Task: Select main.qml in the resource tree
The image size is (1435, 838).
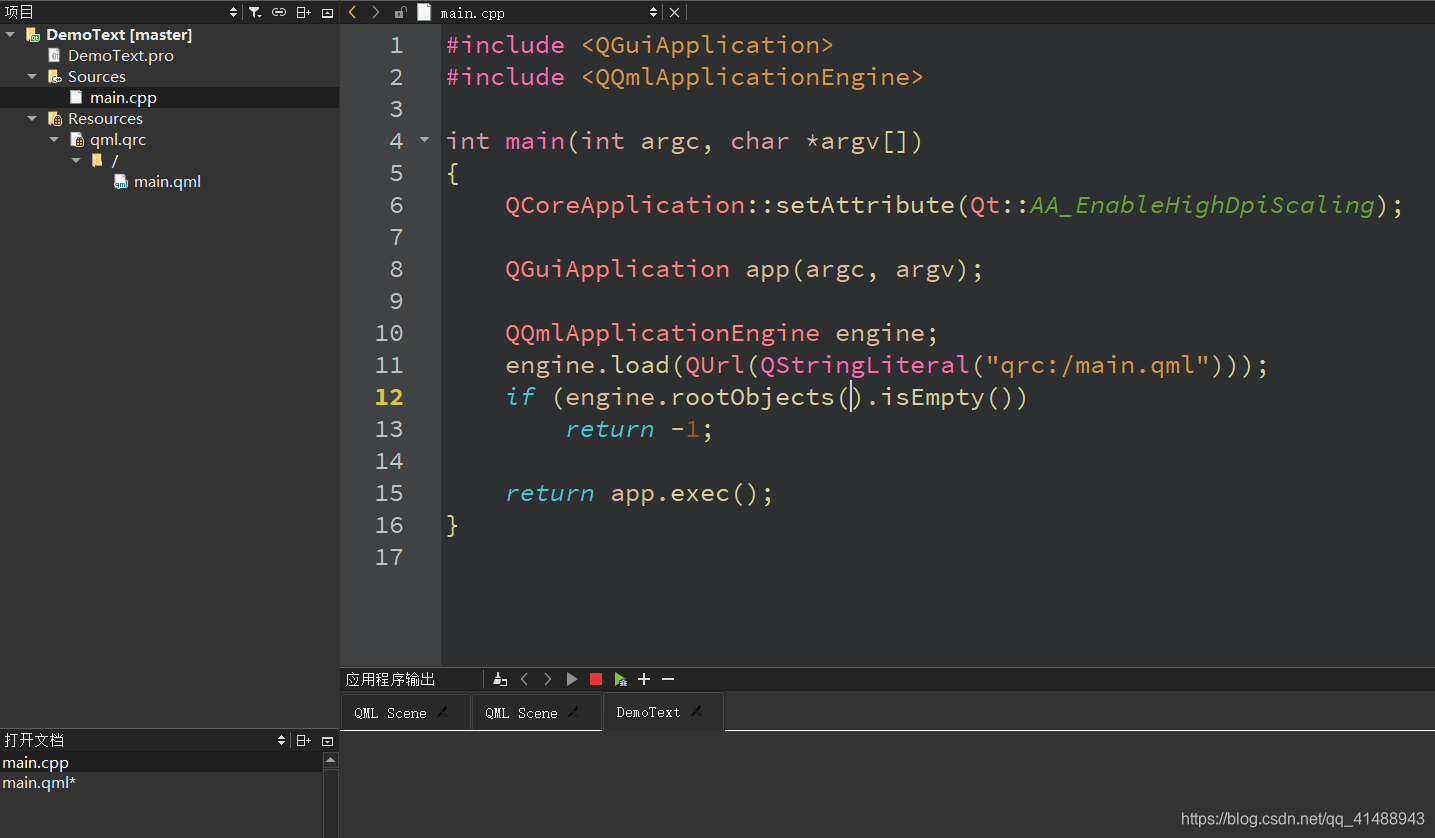Action: (167, 181)
